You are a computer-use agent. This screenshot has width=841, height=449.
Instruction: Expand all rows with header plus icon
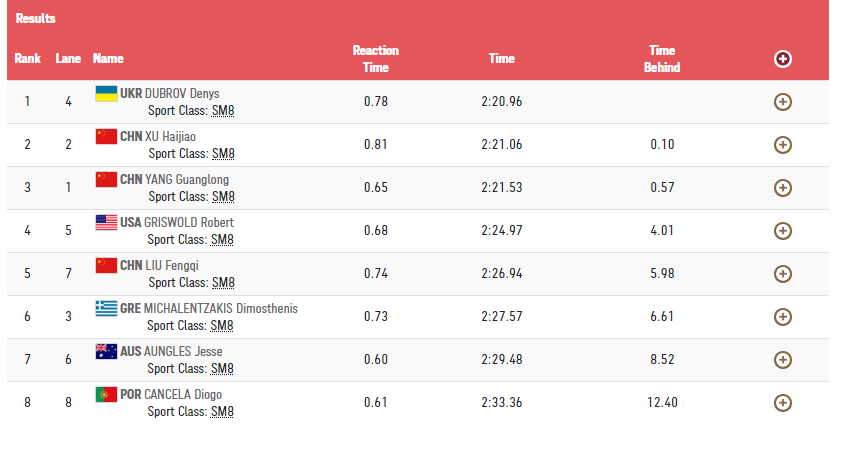[x=783, y=59]
